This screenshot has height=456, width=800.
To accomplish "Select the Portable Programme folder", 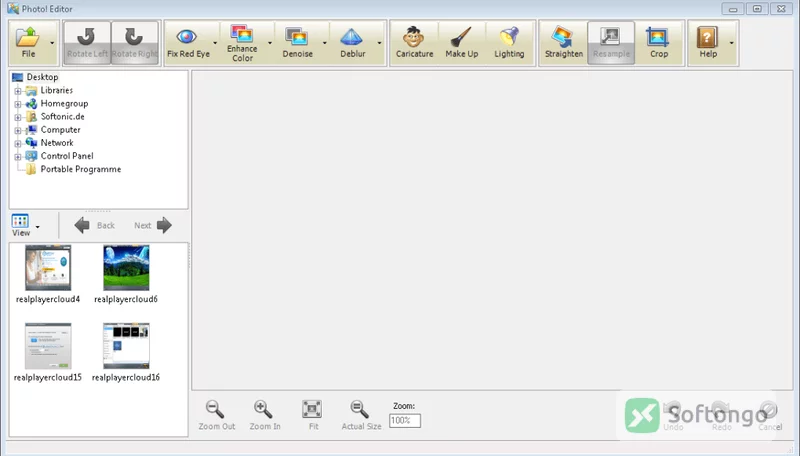I will pos(81,169).
